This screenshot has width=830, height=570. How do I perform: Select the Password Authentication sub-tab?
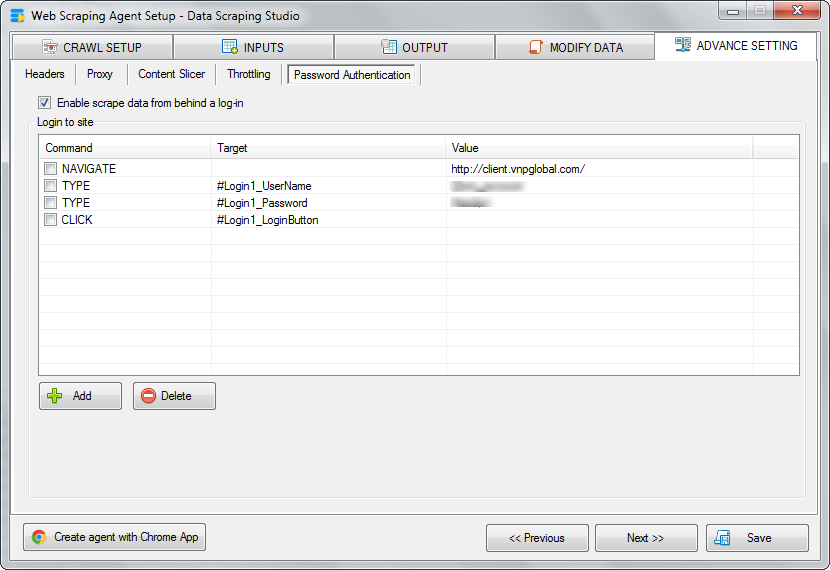point(352,75)
